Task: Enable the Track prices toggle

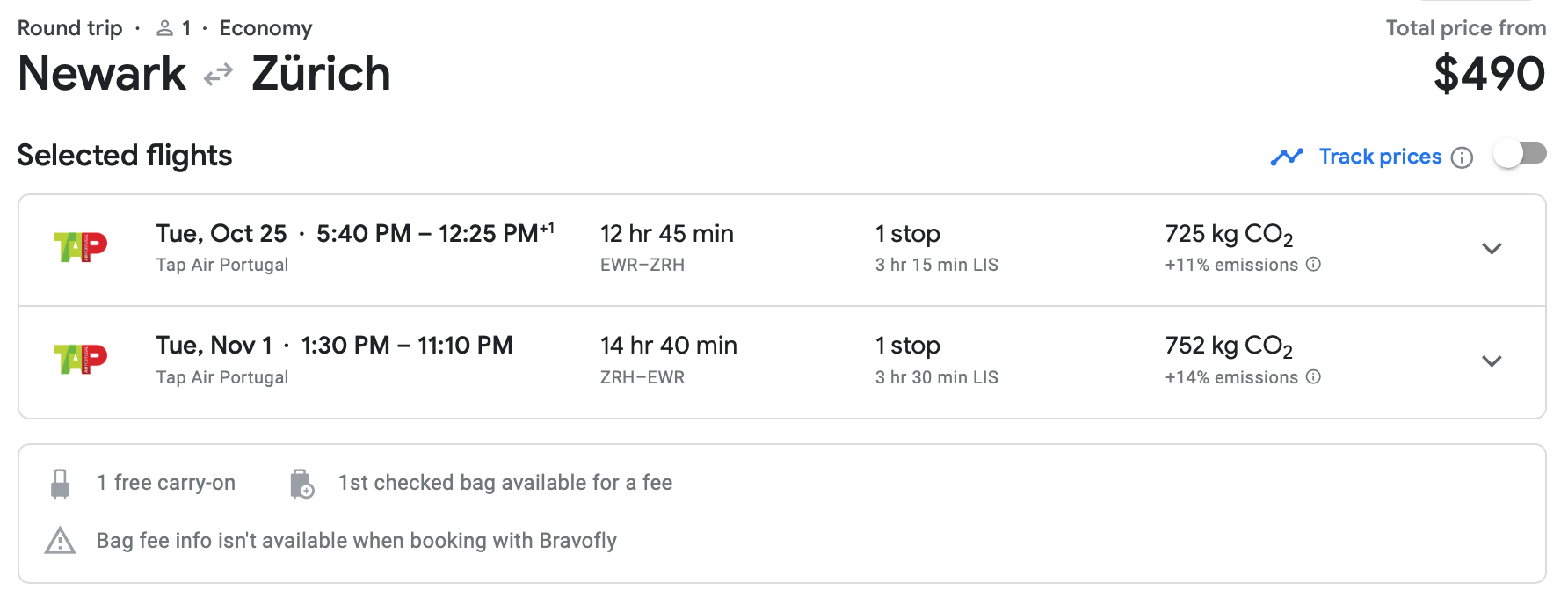Action: tap(1520, 155)
